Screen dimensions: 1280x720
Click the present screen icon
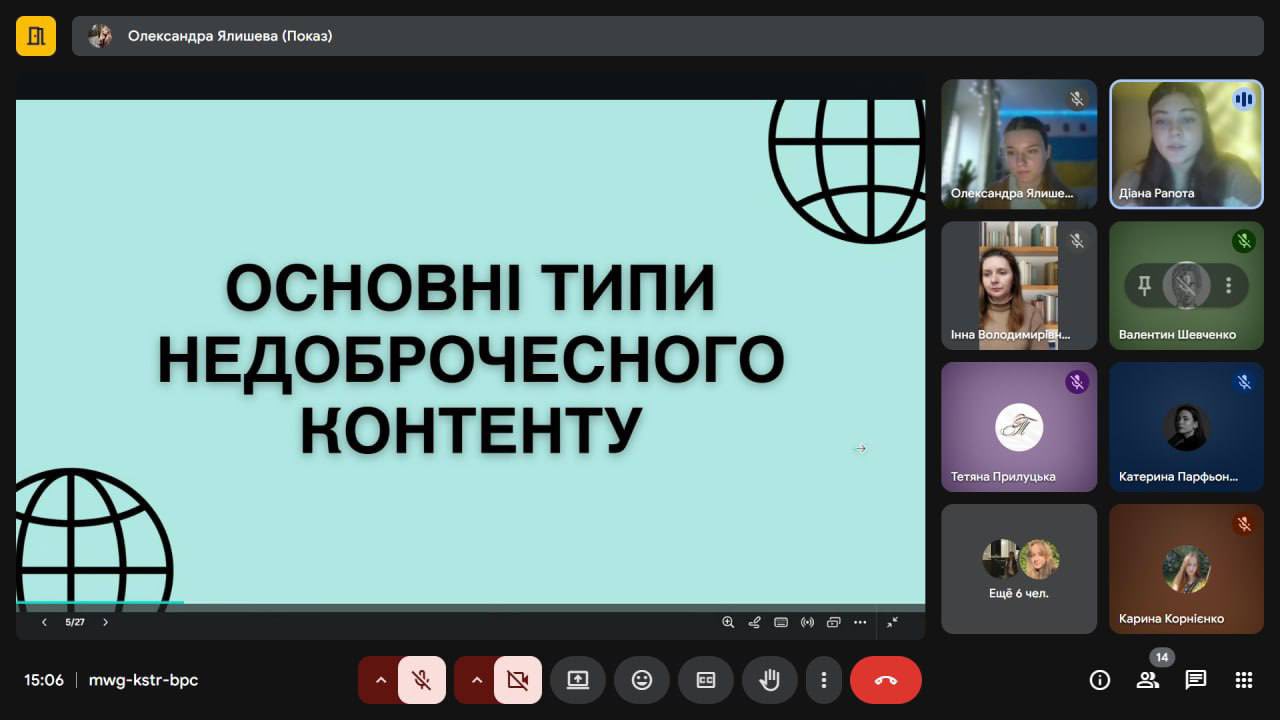(x=578, y=680)
